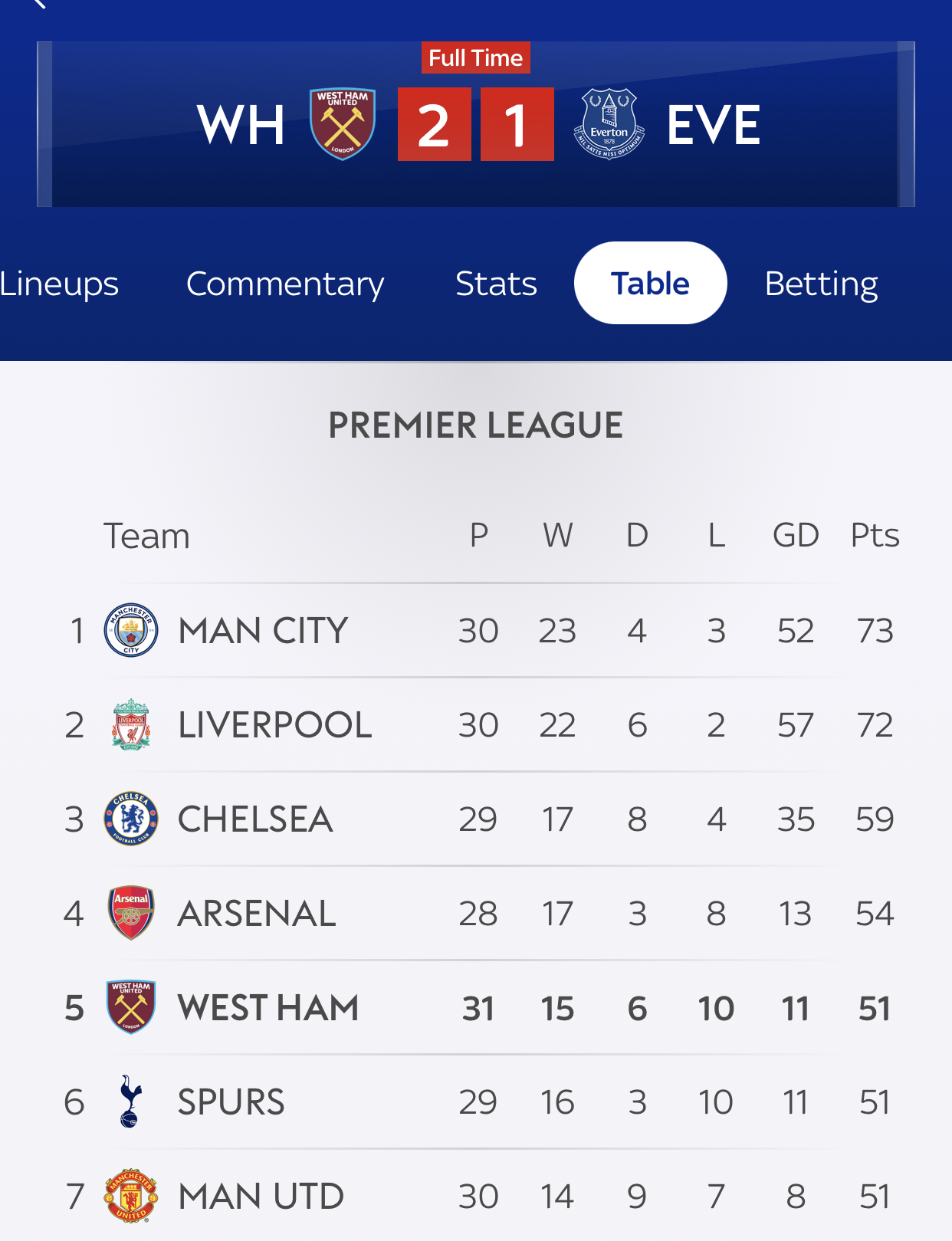Screen dimensions: 952x1241
Task: Tap the West Ham crest in scoreboard
Action: pos(343,124)
